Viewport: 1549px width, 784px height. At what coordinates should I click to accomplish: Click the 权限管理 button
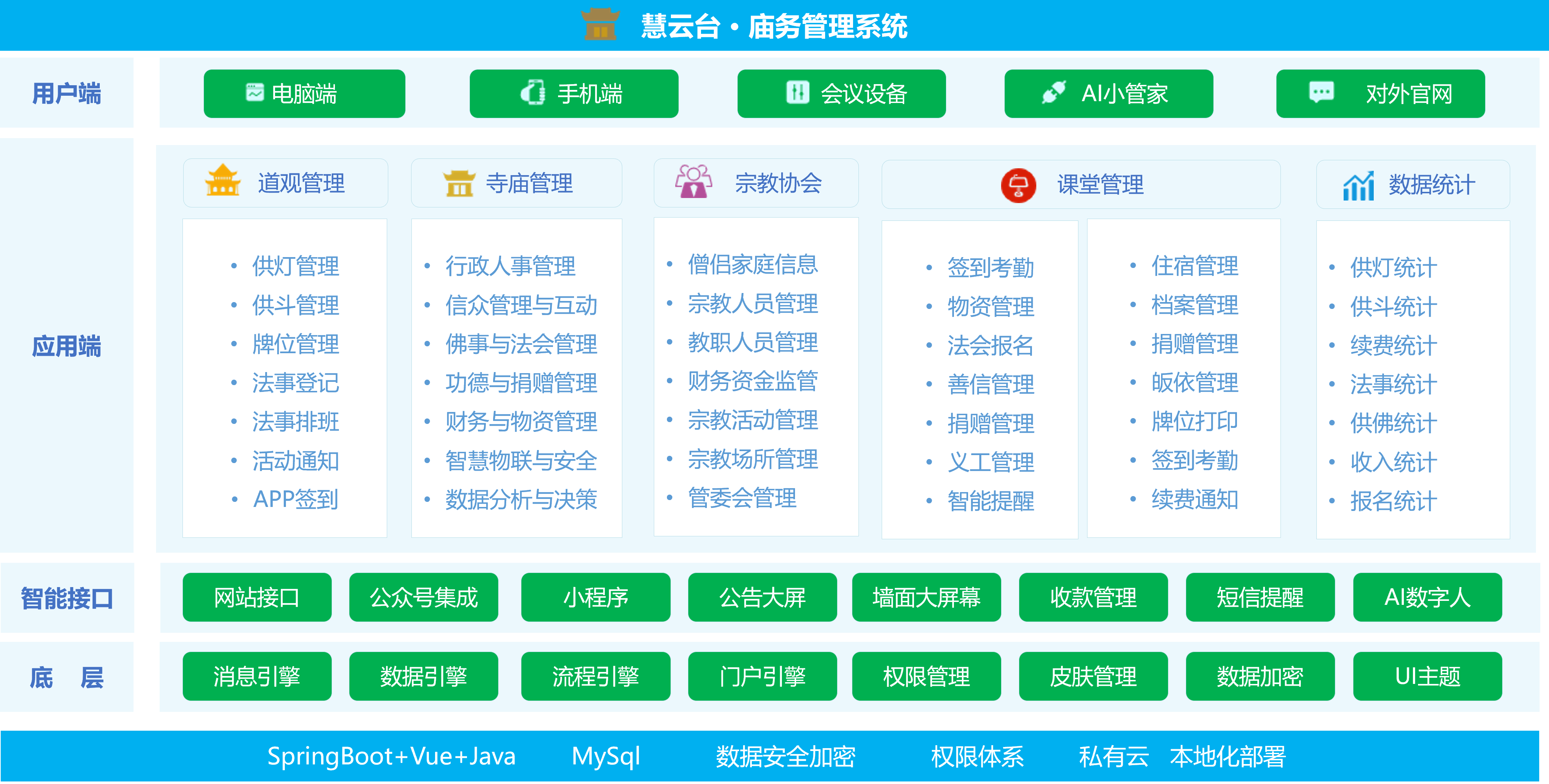tap(926, 676)
